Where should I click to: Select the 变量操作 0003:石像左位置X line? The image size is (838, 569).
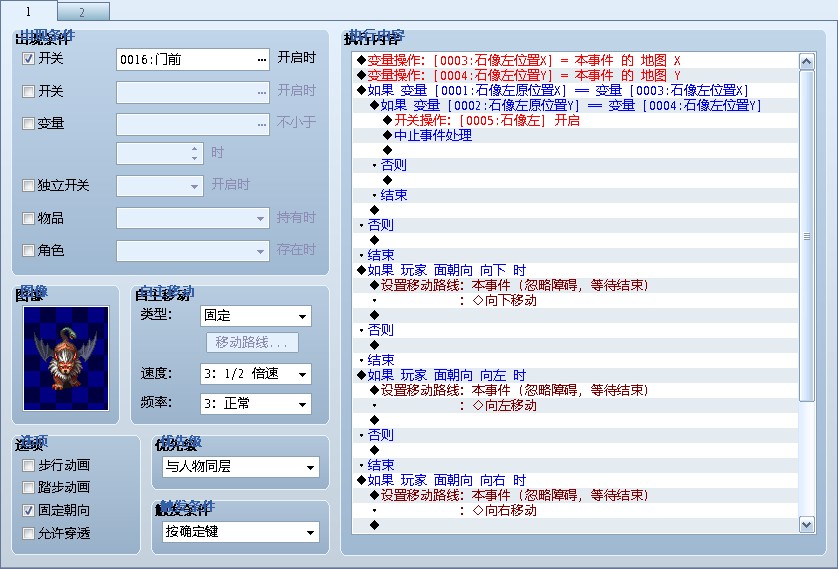(575, 60)
